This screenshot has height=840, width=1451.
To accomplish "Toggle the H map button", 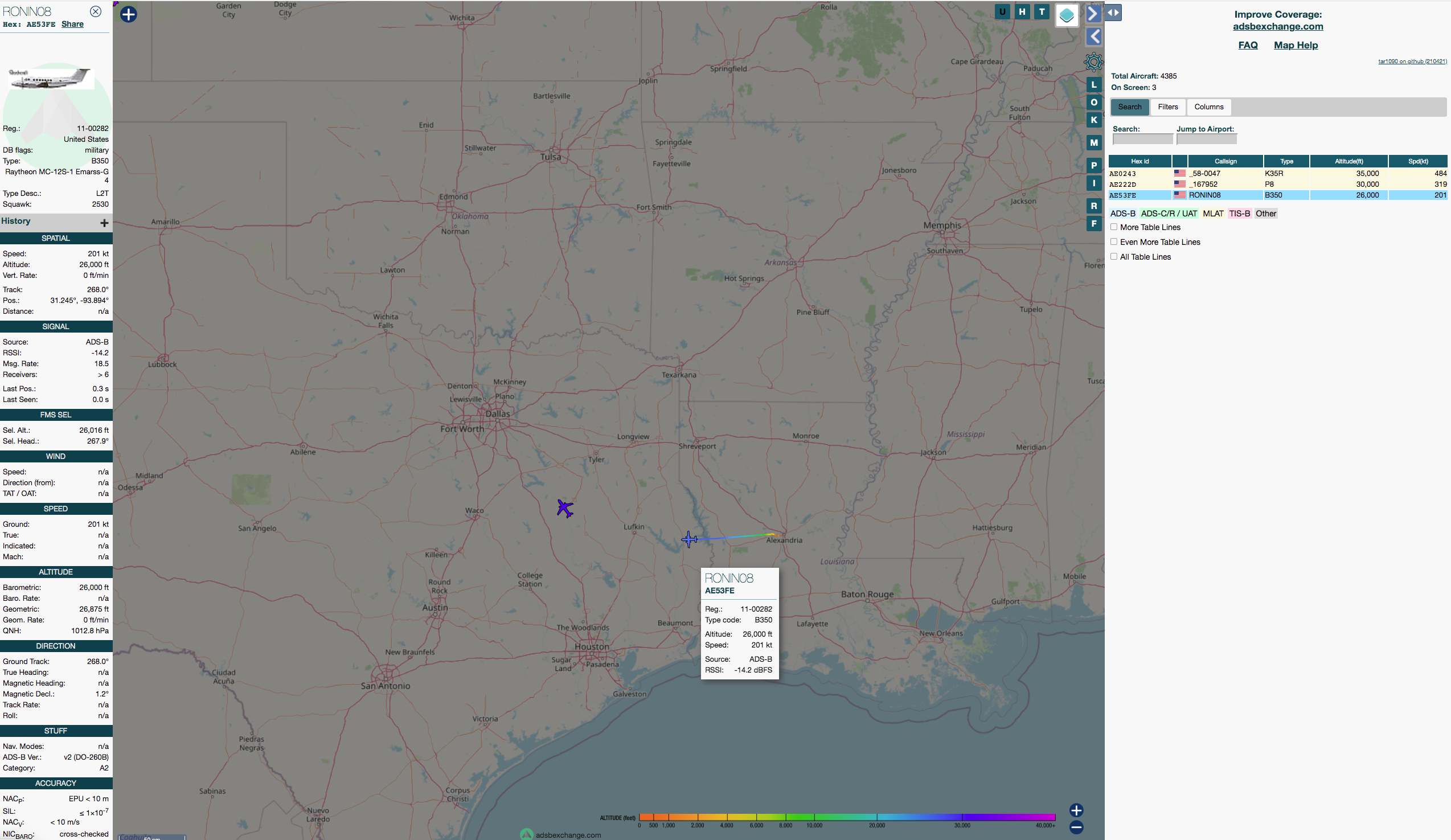I will (x=1022, y=11).
